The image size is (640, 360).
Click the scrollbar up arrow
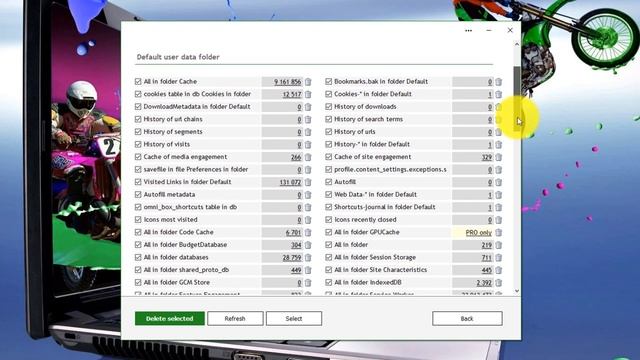coord(517,44)
